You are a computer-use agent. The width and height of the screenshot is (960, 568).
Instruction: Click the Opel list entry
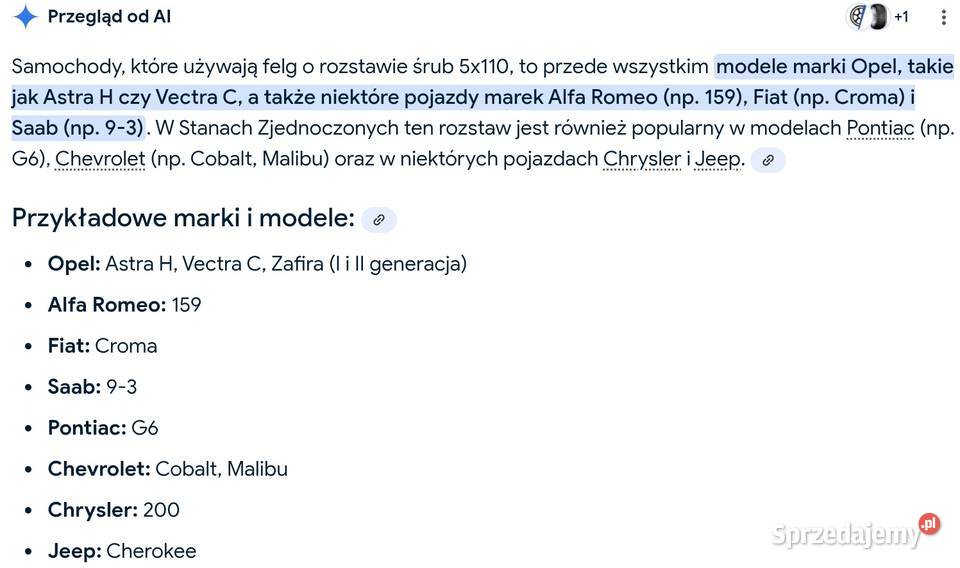257,264
